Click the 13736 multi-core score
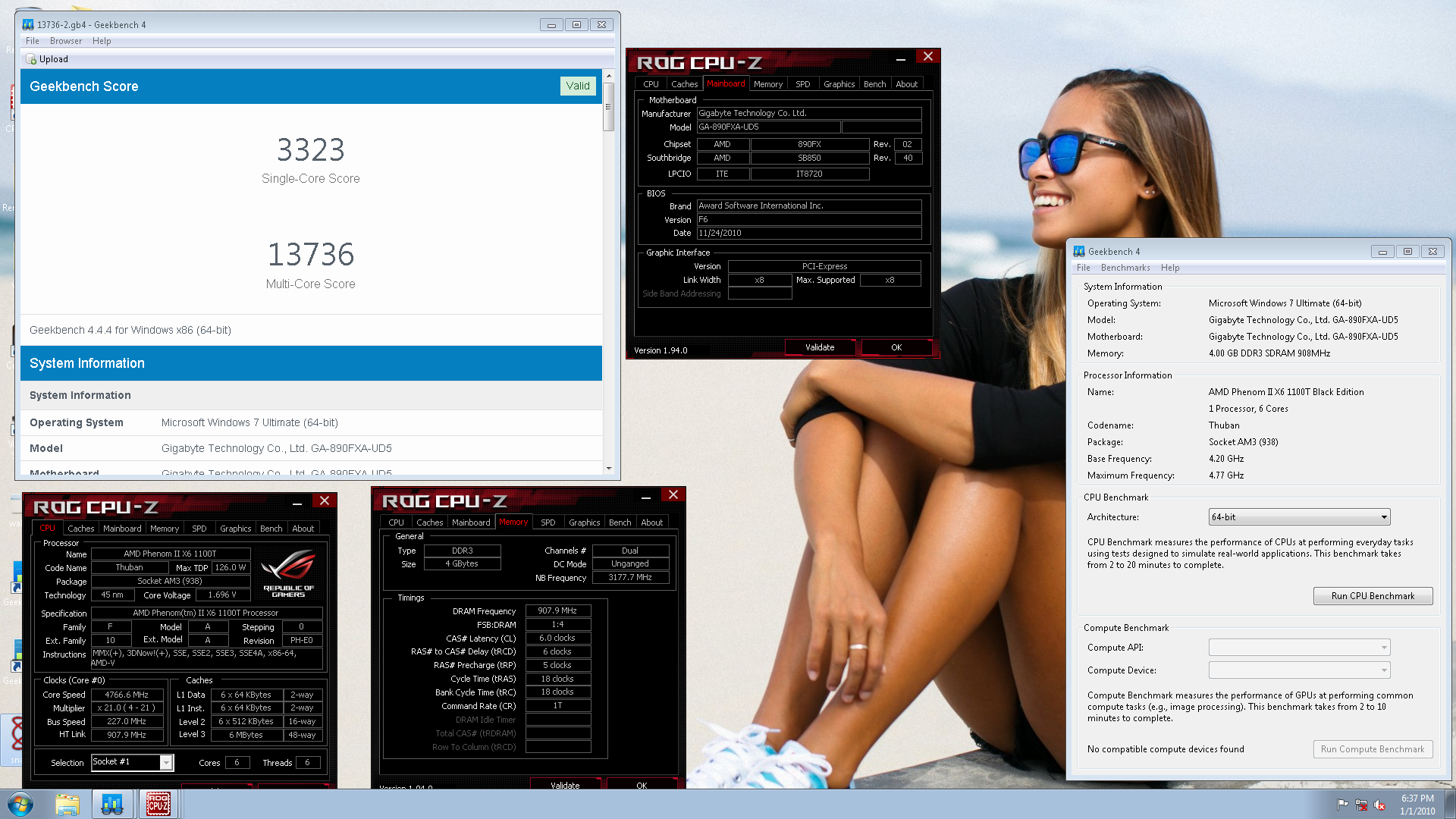The width and height of the screenshot is (1456, 819). click(311, 254)
